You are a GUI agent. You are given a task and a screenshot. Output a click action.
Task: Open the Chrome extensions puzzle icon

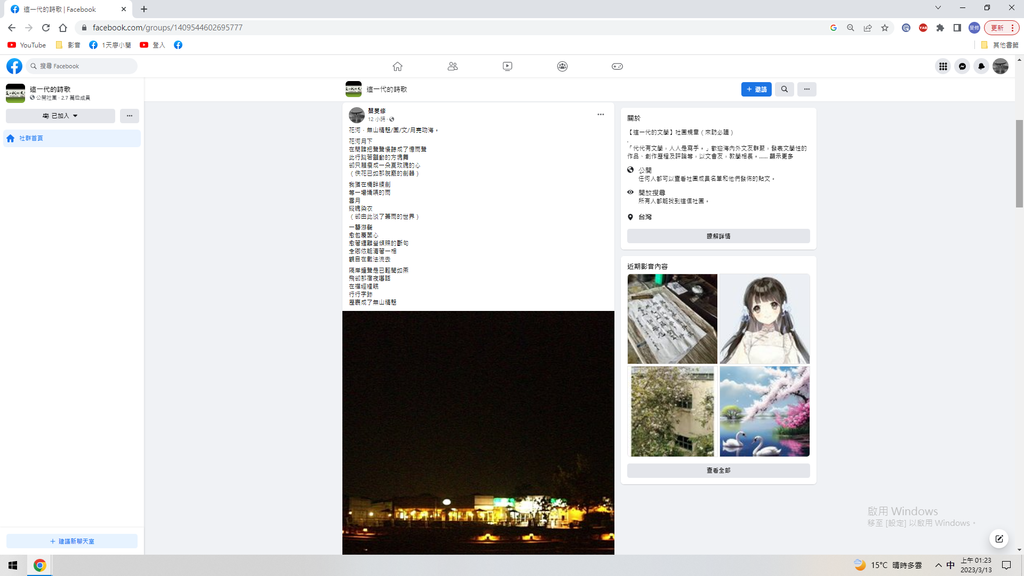940,28
